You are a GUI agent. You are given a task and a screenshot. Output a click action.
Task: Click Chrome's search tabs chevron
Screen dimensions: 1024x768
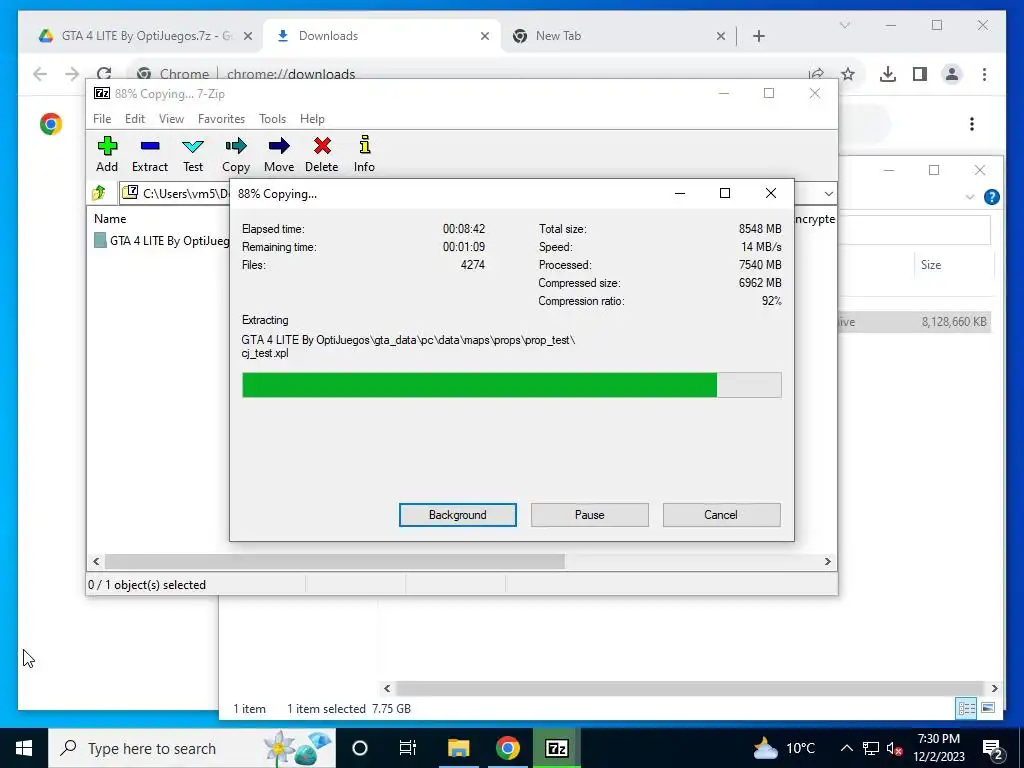pos(844,25)
